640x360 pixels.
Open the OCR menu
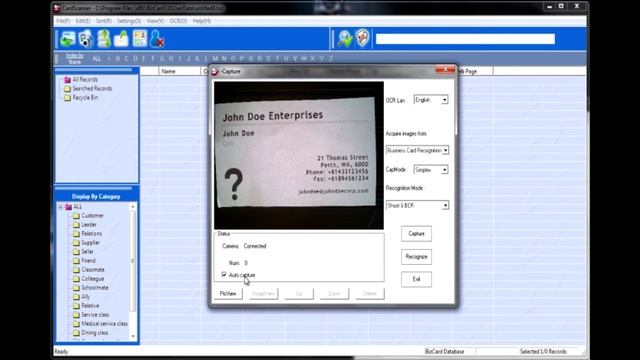point(178,21)
